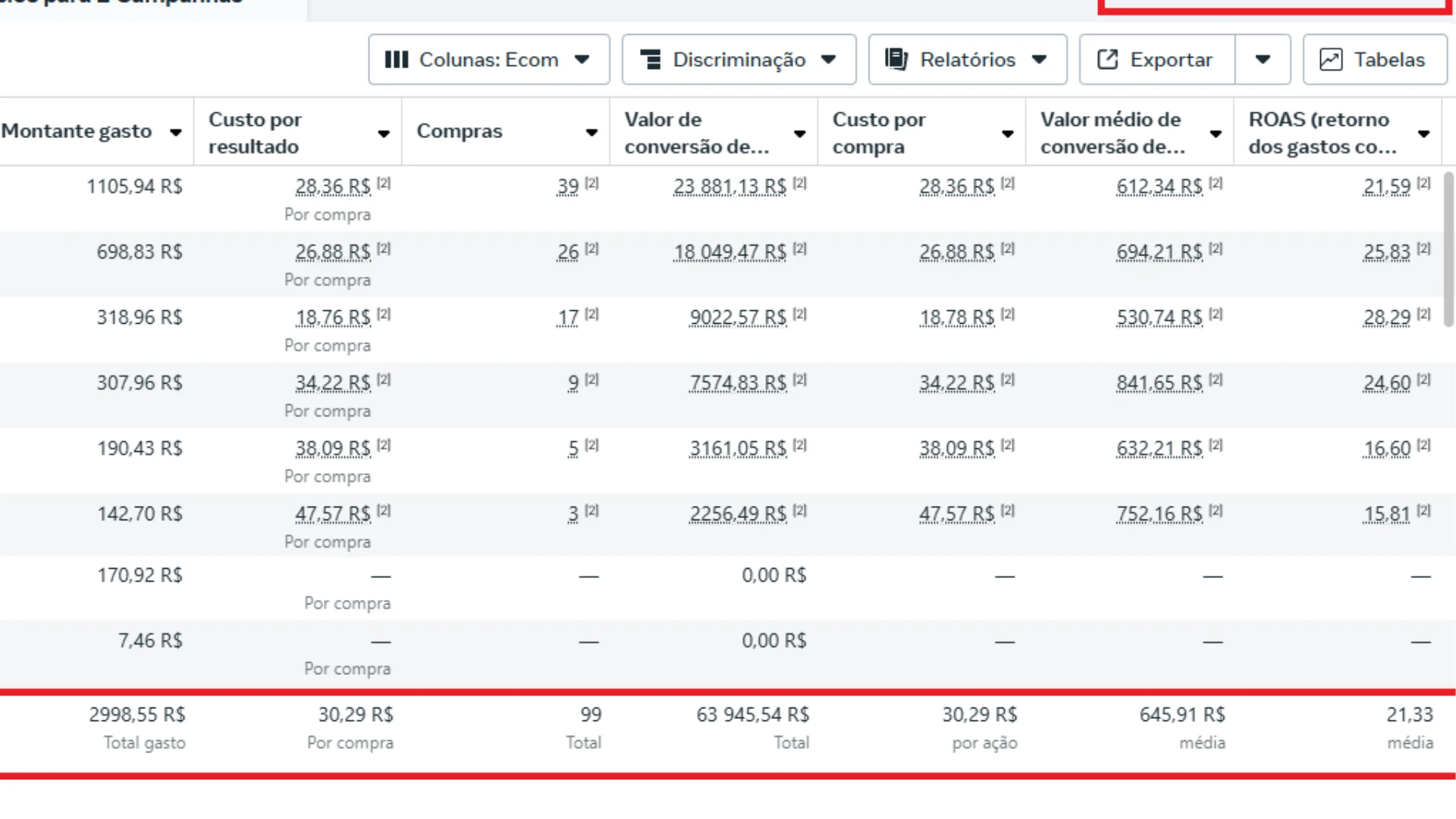Image resolution: width=1456 pixels, height=819 pixels.
Task: Expand the Colunas: Ecom dropdown
Action: (x=582, y=59)
